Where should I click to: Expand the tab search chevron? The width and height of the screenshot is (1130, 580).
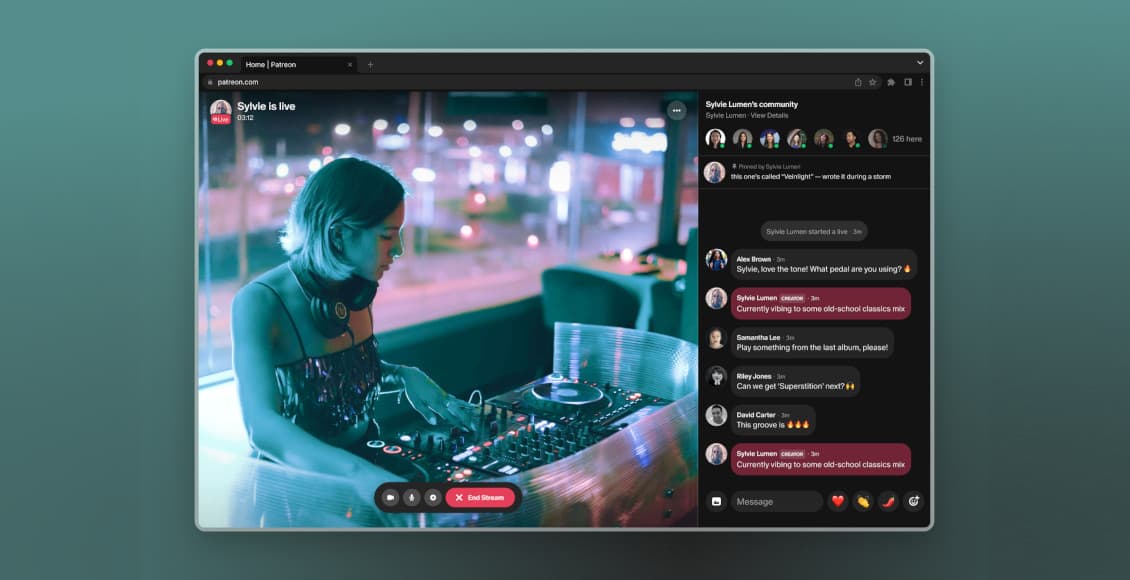920,63
